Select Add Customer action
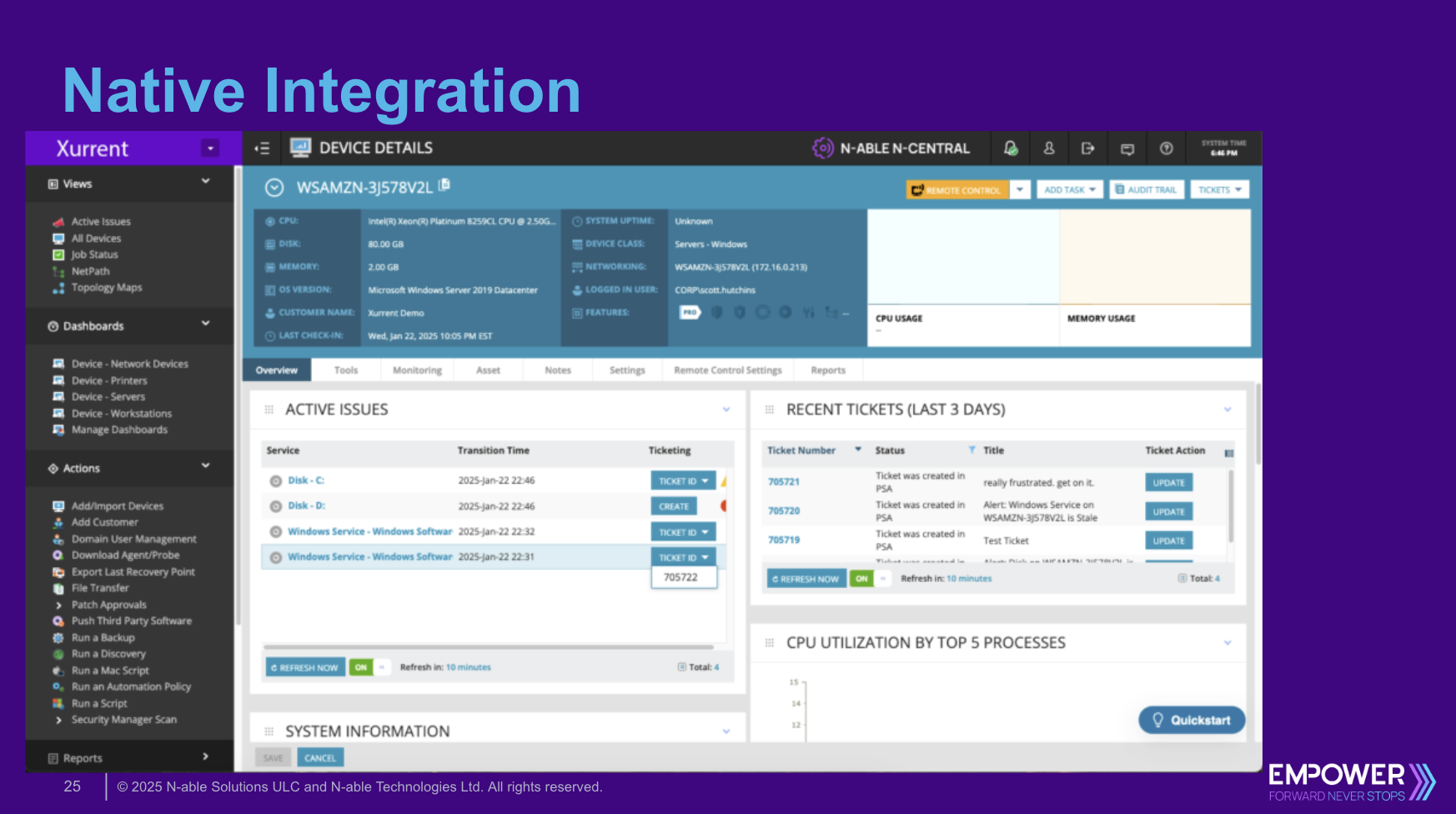Viewport: 1456px width, 814px height. point(104,523)
